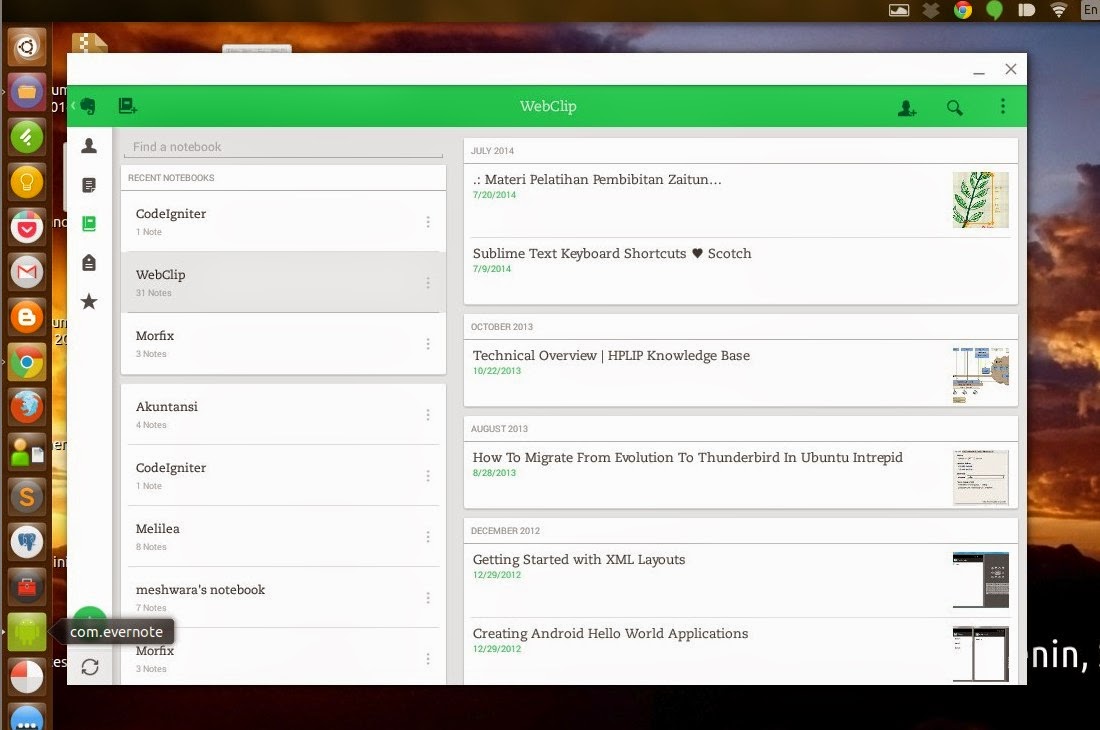Screen dimensions: 1100x730
Task: Open options menu for meshwara's notebook
Action: pyautogui.click(x=428, y=597)
